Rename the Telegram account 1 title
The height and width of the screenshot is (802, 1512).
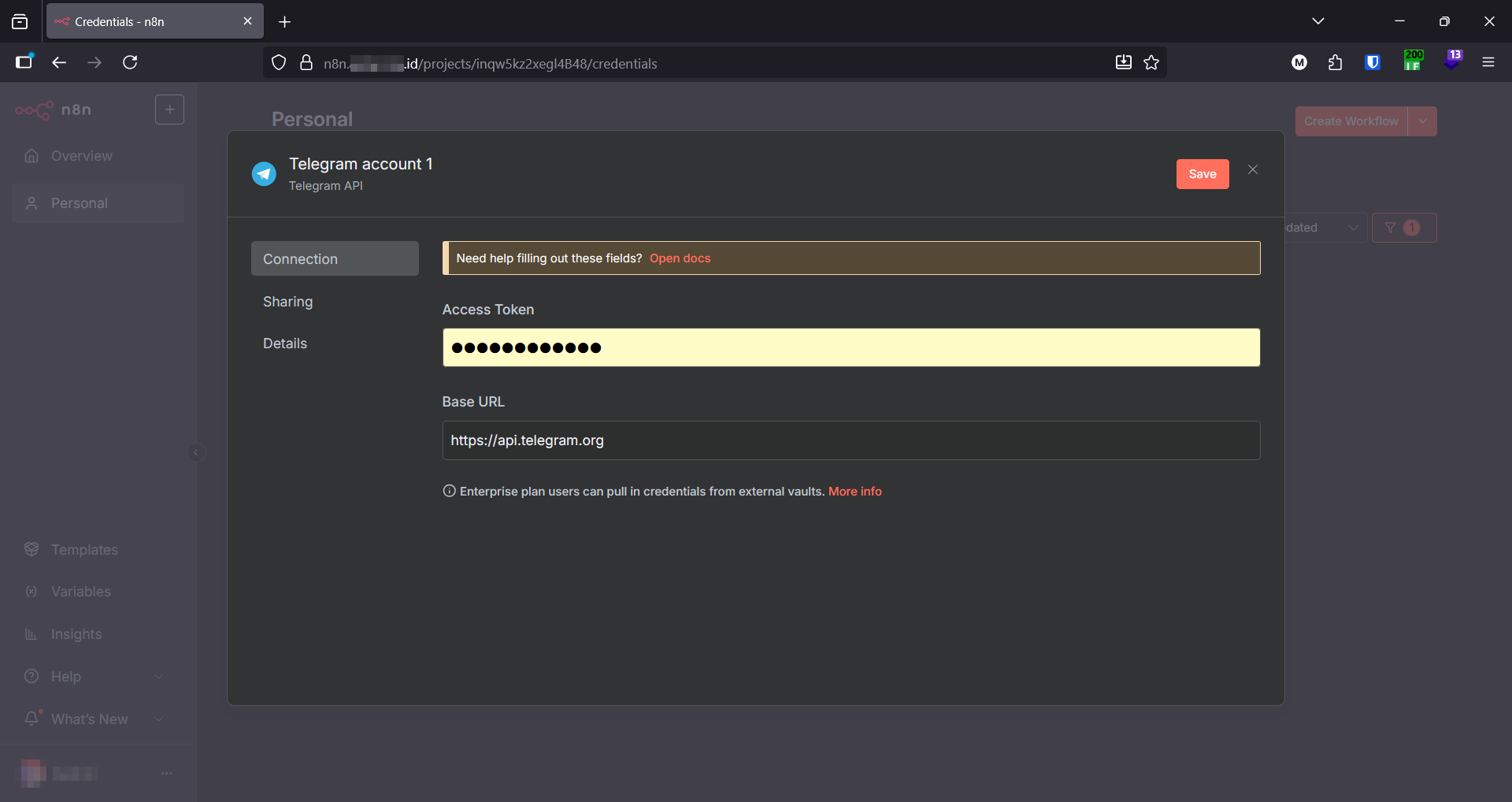(361, 164)
